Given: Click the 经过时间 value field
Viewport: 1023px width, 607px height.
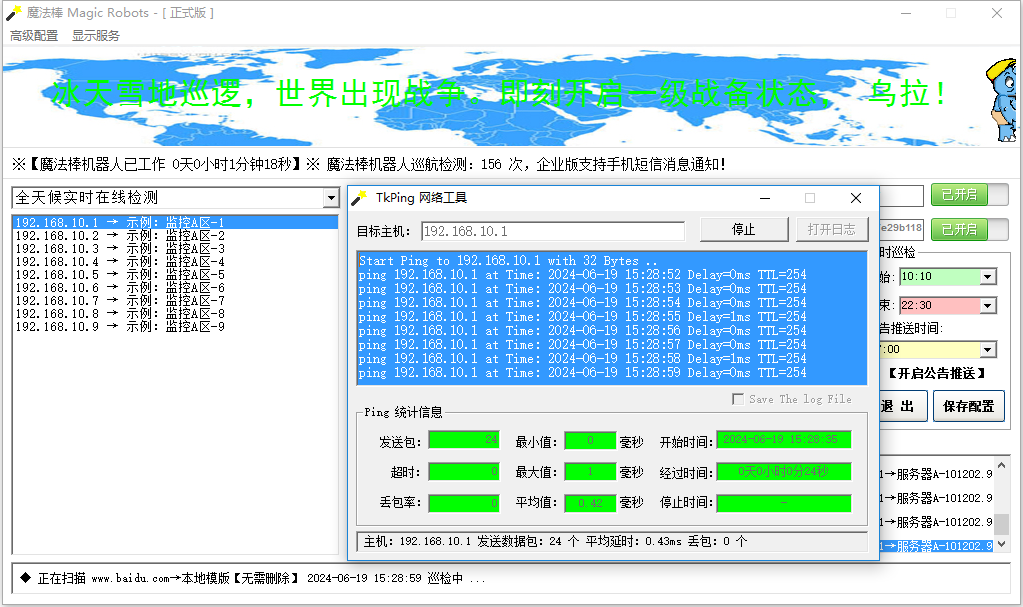Looking at the screenshot, I should pyautogui.click(x=784, y=471).
